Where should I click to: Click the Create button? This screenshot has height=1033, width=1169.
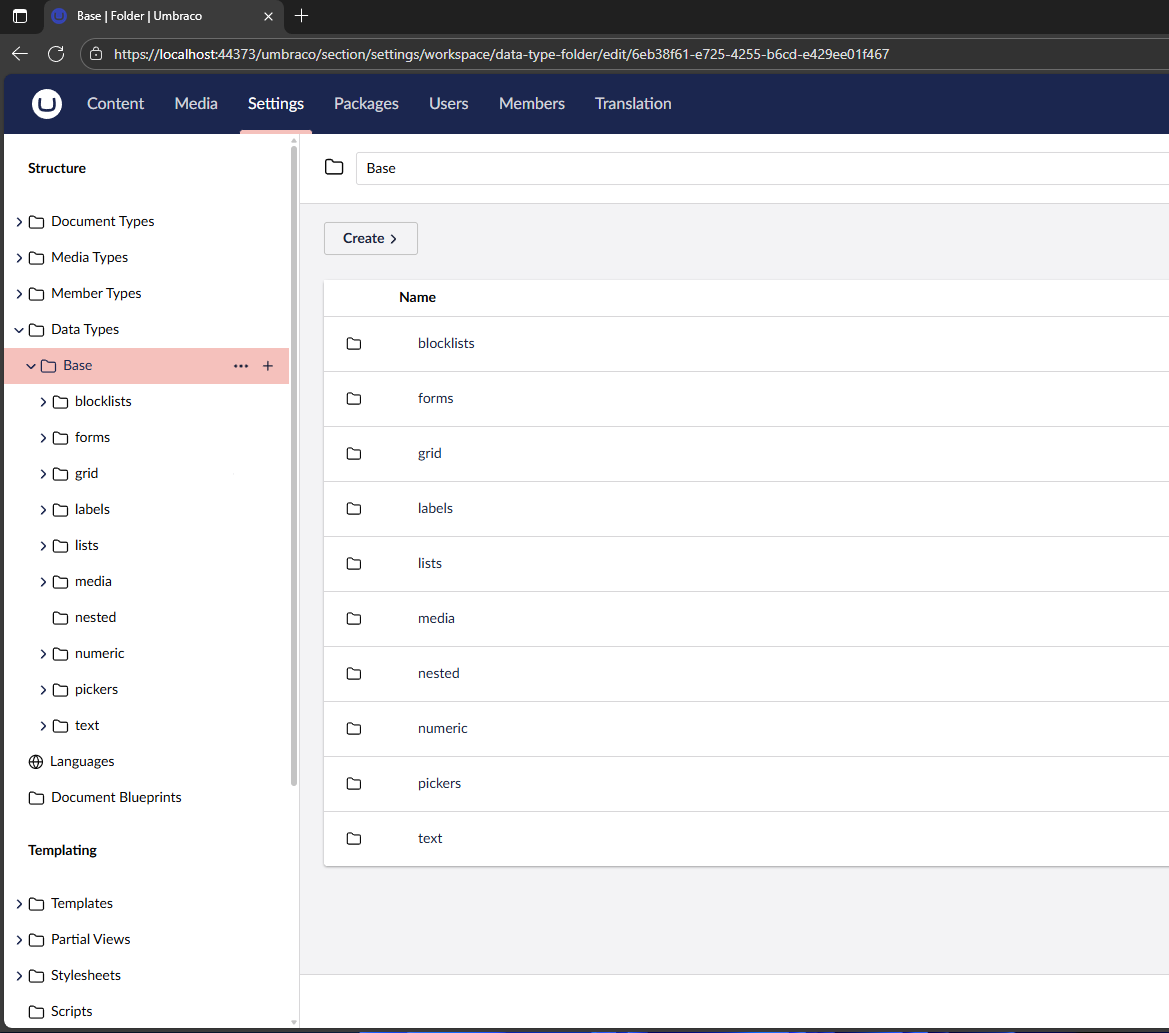[370, 239]
